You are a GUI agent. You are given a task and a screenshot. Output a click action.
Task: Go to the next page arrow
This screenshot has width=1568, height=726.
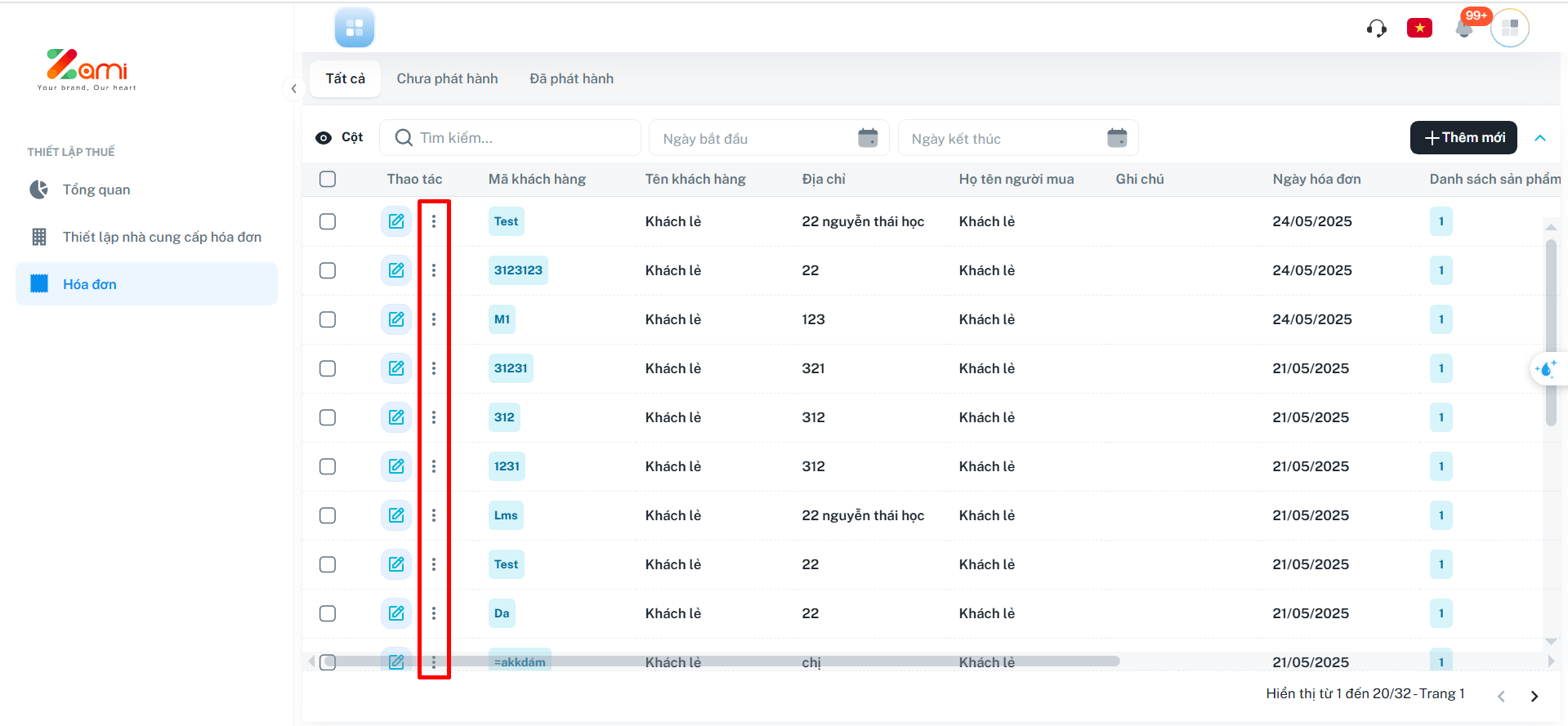tap(1534, 696)
